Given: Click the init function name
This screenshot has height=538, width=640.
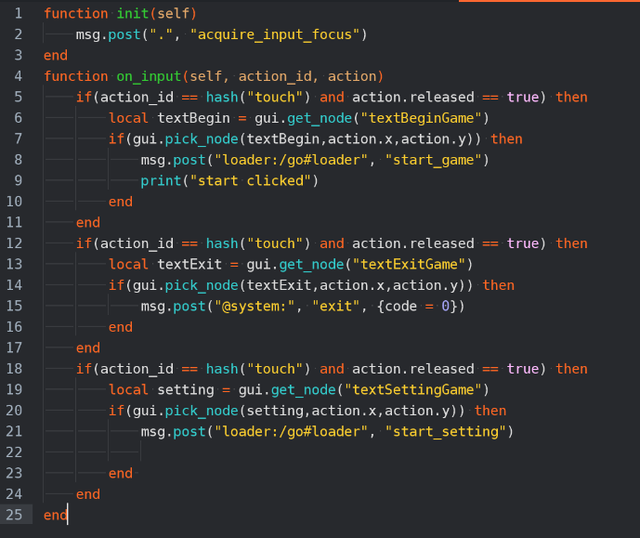Looking at the screenshot, I should [x=133, y=13].
